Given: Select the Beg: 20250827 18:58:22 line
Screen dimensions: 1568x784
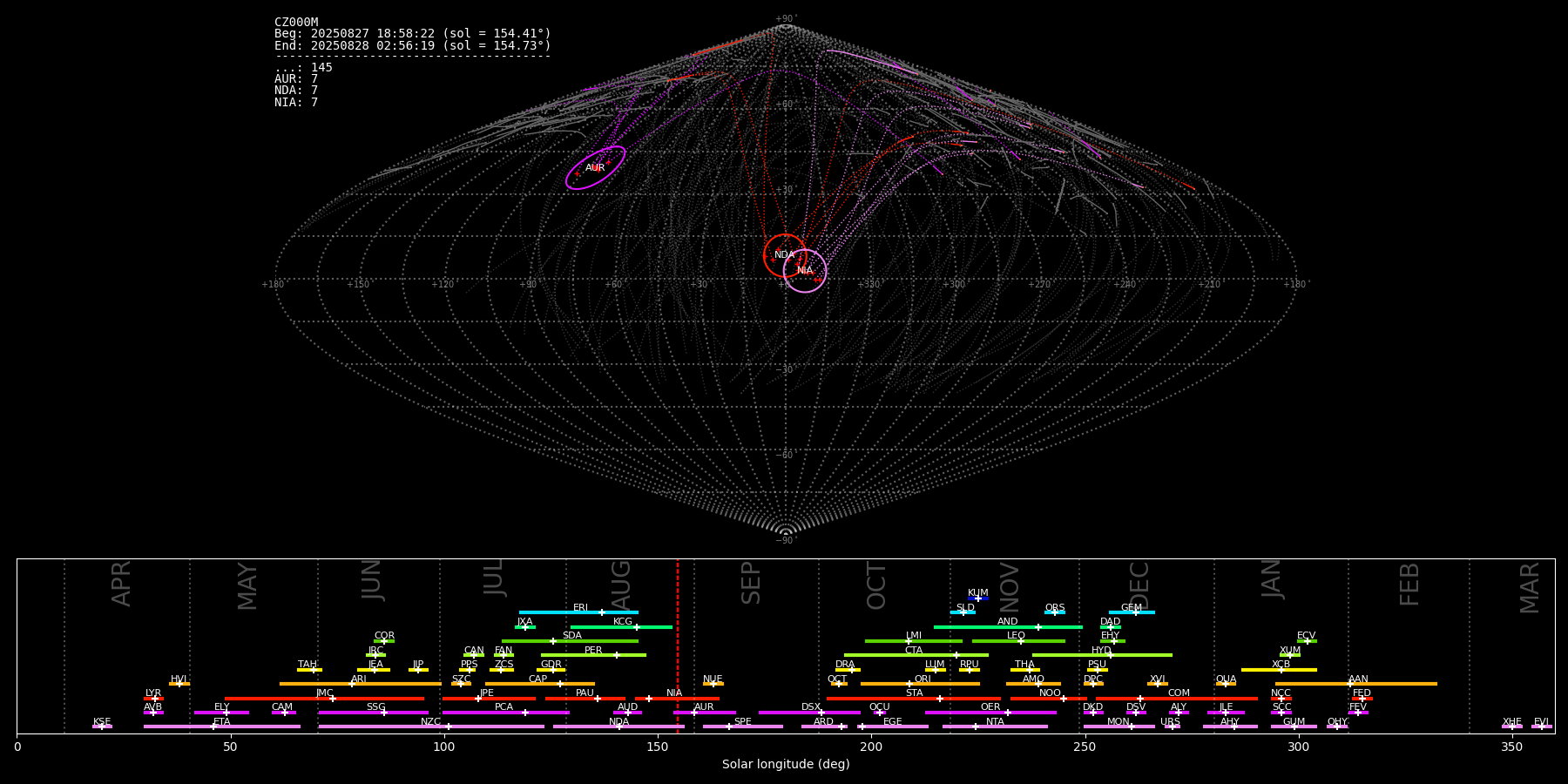Looking at the screenshot, I should pos(413,34).
